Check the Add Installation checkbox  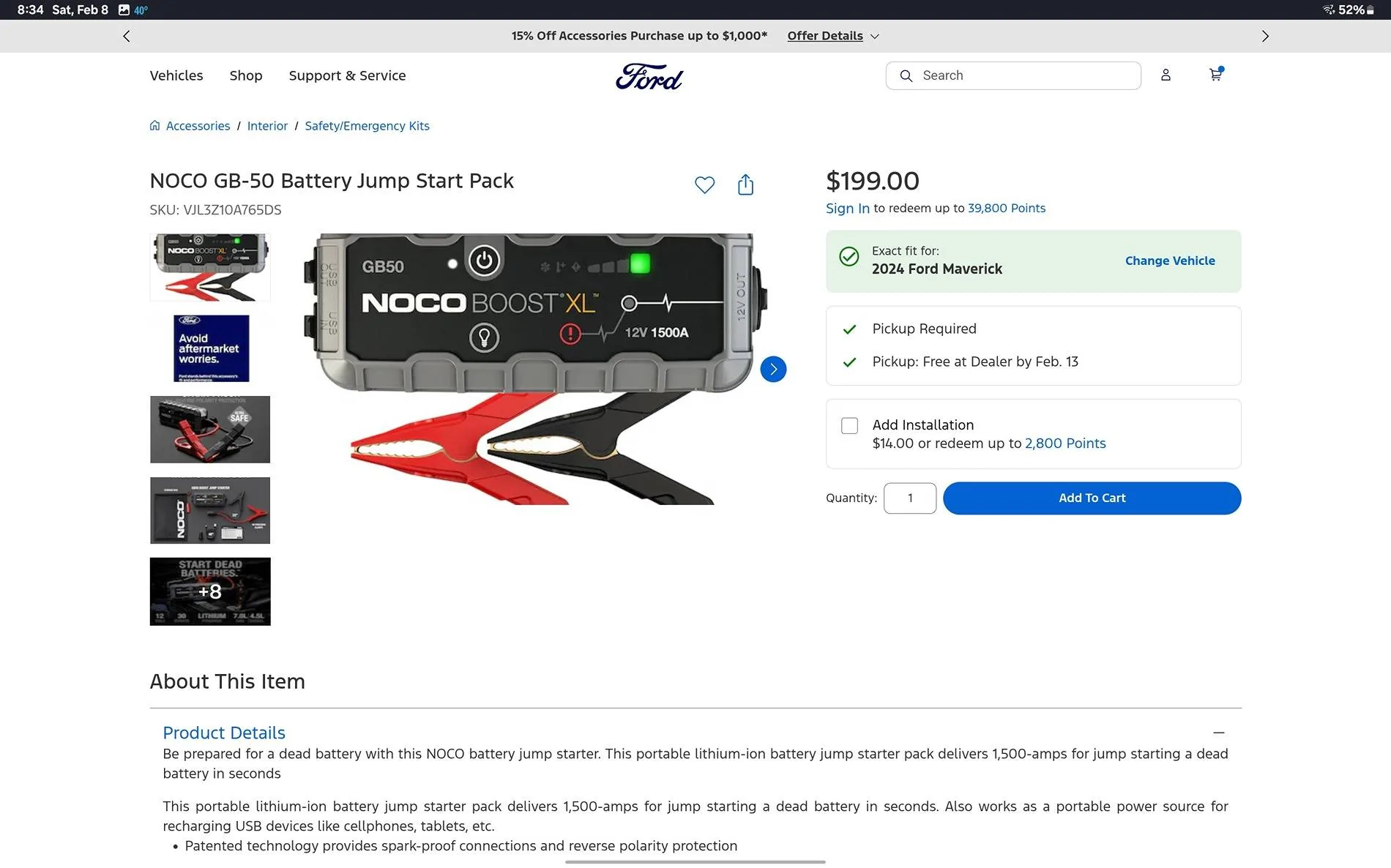(849, 426)
